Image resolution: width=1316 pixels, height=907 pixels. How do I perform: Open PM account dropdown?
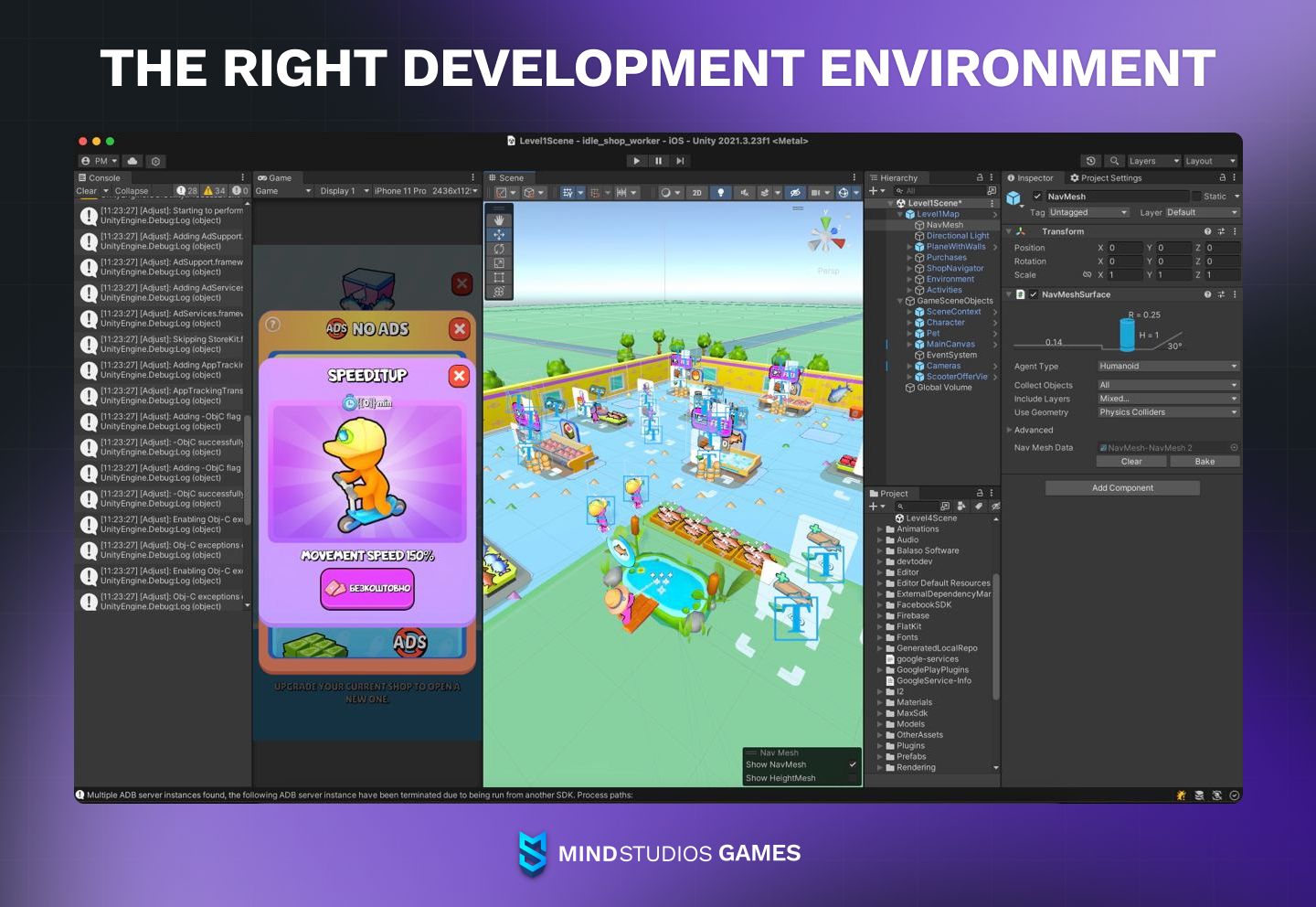(100, 161)
